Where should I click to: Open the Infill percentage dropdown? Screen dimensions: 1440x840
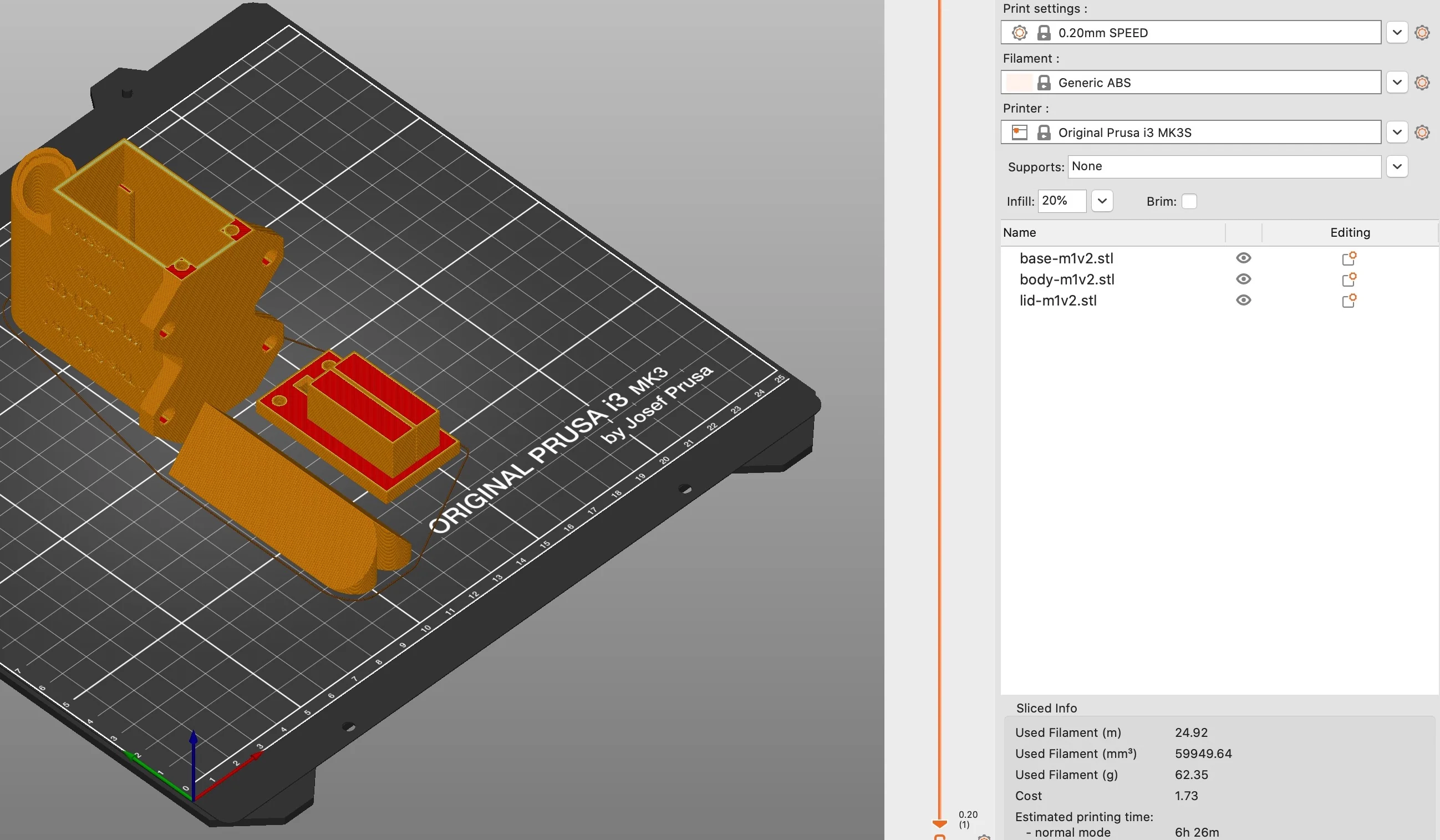[1102, 201]
